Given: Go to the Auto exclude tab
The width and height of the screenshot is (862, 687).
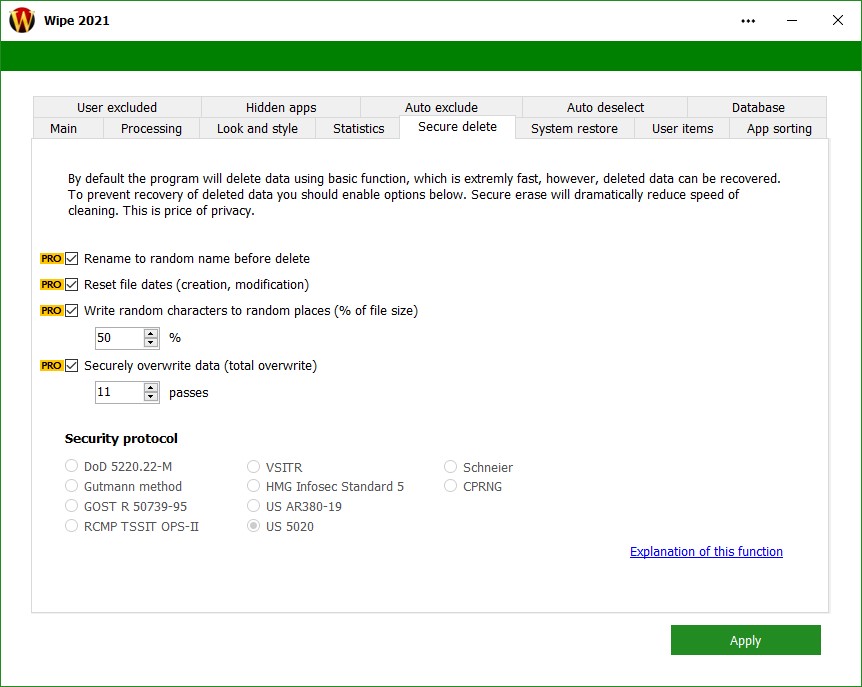Looking at the screenshot, I should click(x=441, y=108).
